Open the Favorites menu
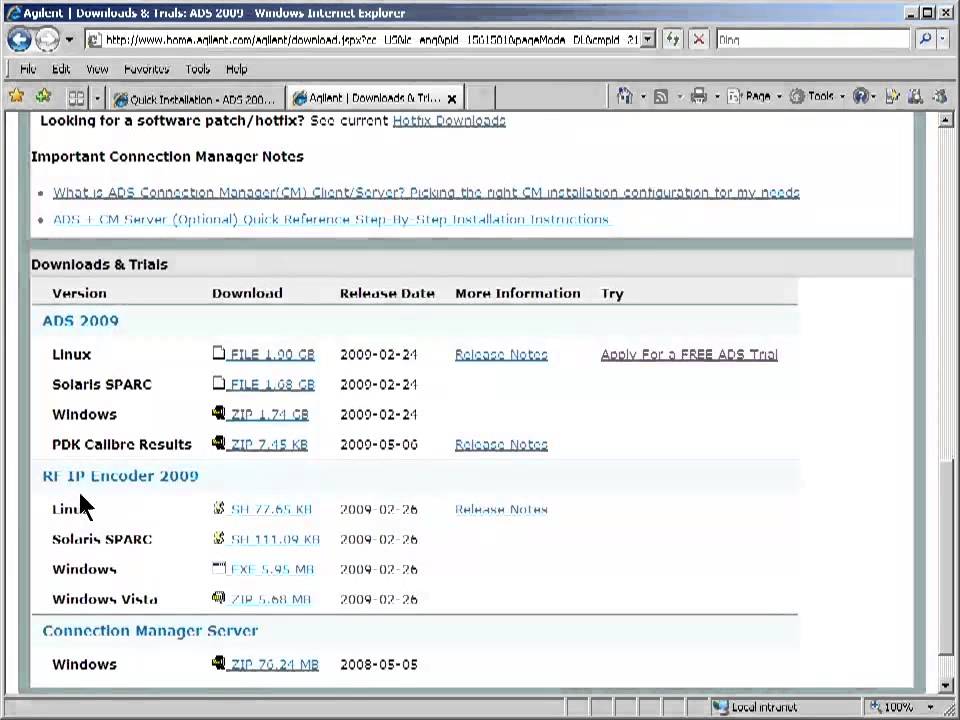This screenshot has height=720, width=960. 146,69
